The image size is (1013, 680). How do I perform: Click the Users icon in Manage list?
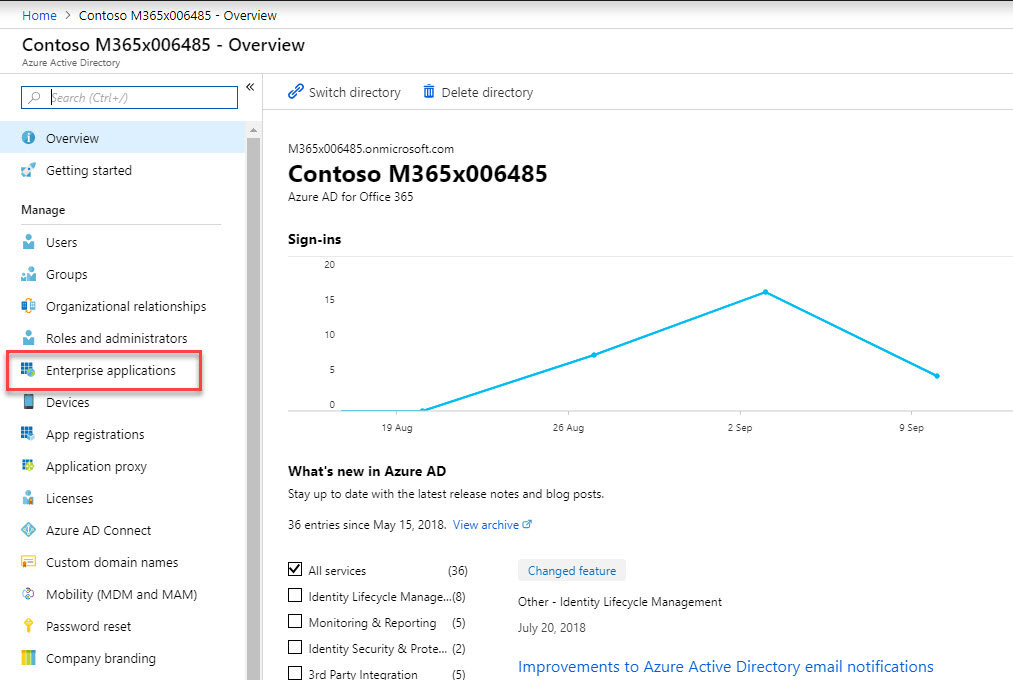[28, 242]
